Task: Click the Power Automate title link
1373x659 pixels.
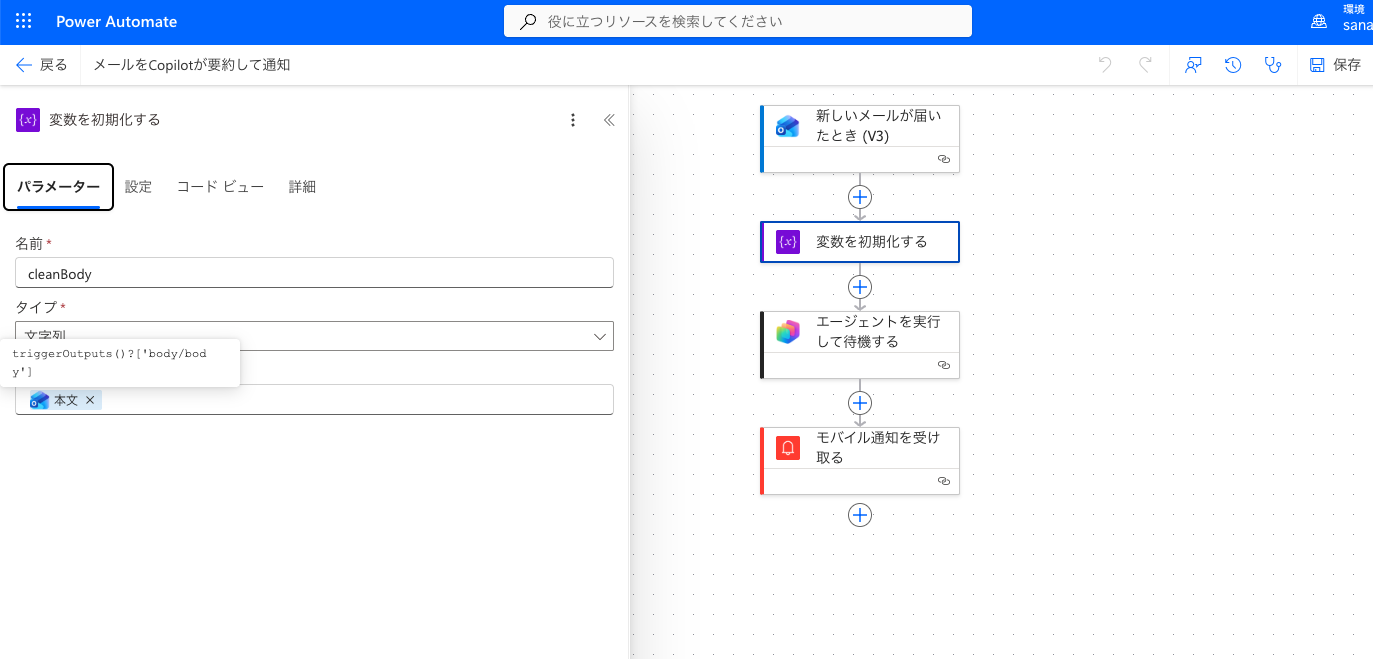Action: tap(116, 21)
